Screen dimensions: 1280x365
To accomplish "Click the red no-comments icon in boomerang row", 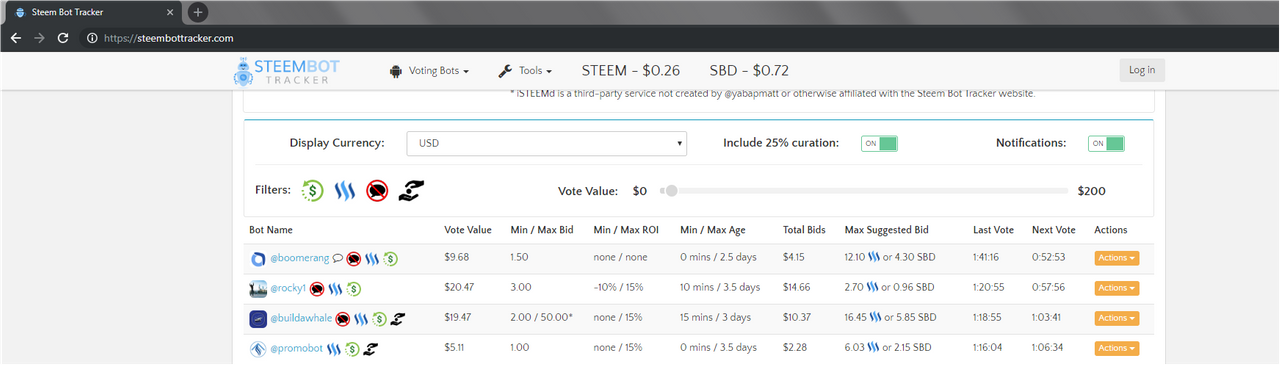I will (x=353, y=259).
